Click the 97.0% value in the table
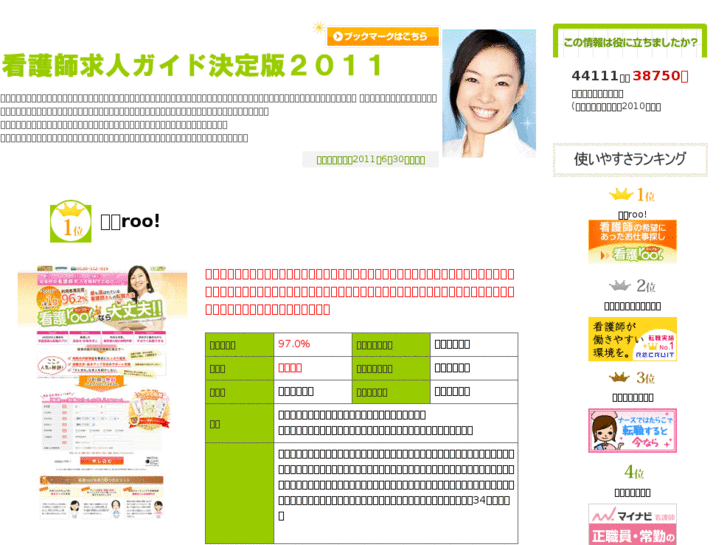 click(294, 344)
